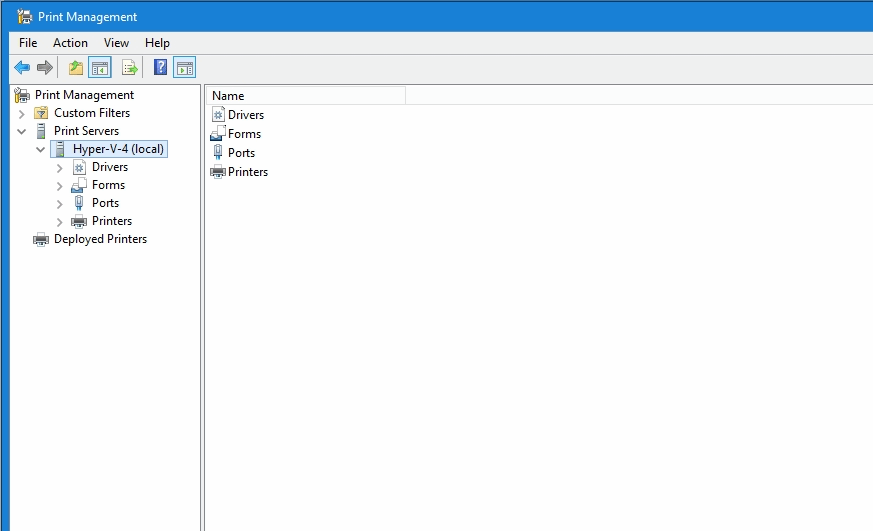Open the Action menu

click(70, 43)
